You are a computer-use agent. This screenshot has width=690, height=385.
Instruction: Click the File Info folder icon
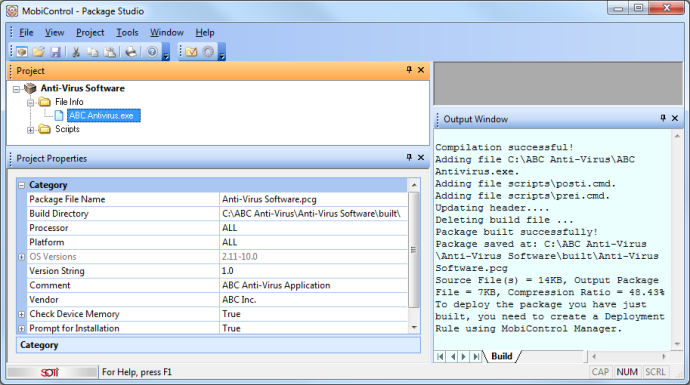44,102
